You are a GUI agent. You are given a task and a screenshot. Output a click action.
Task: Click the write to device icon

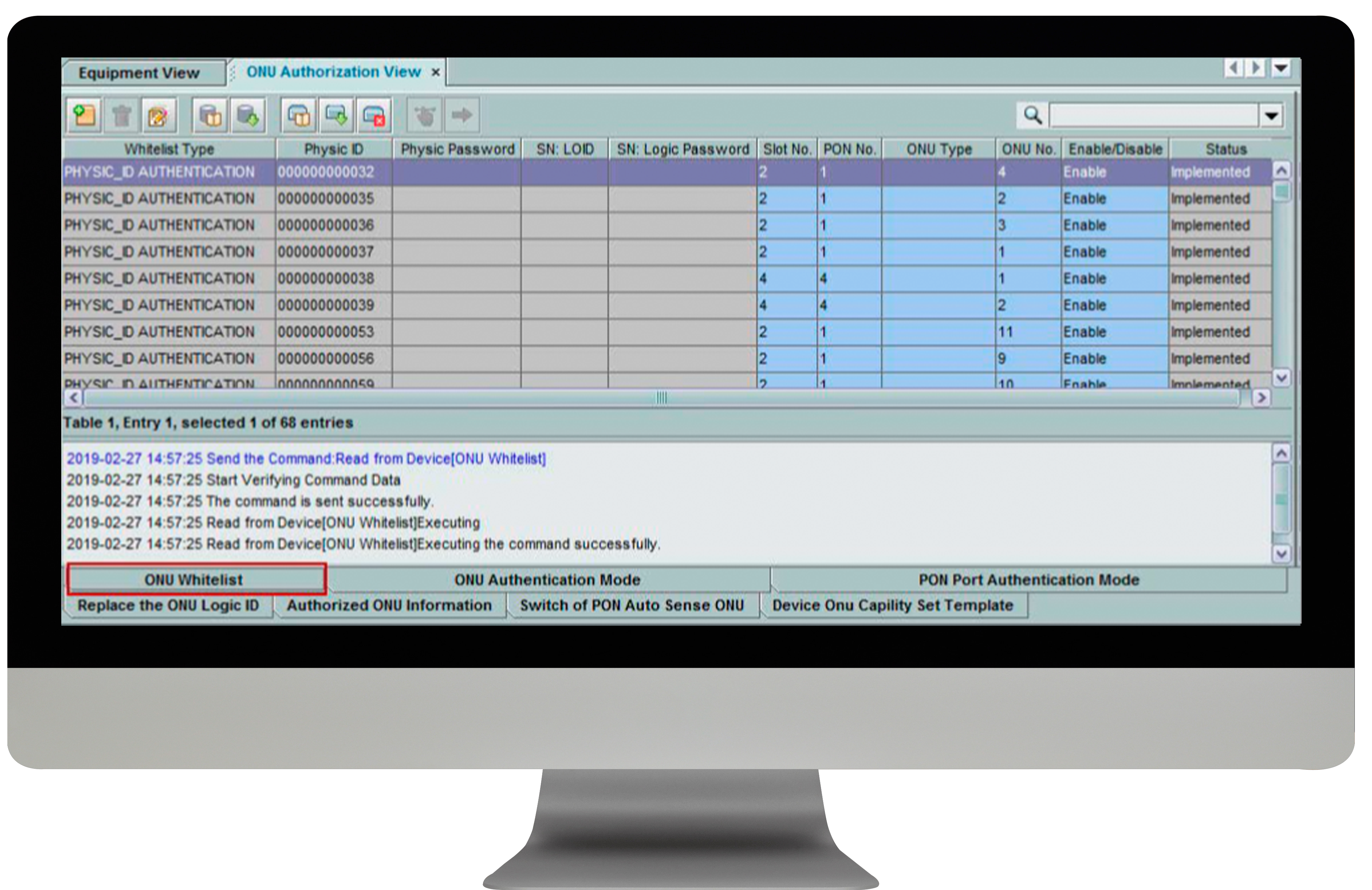coord(336,115)
